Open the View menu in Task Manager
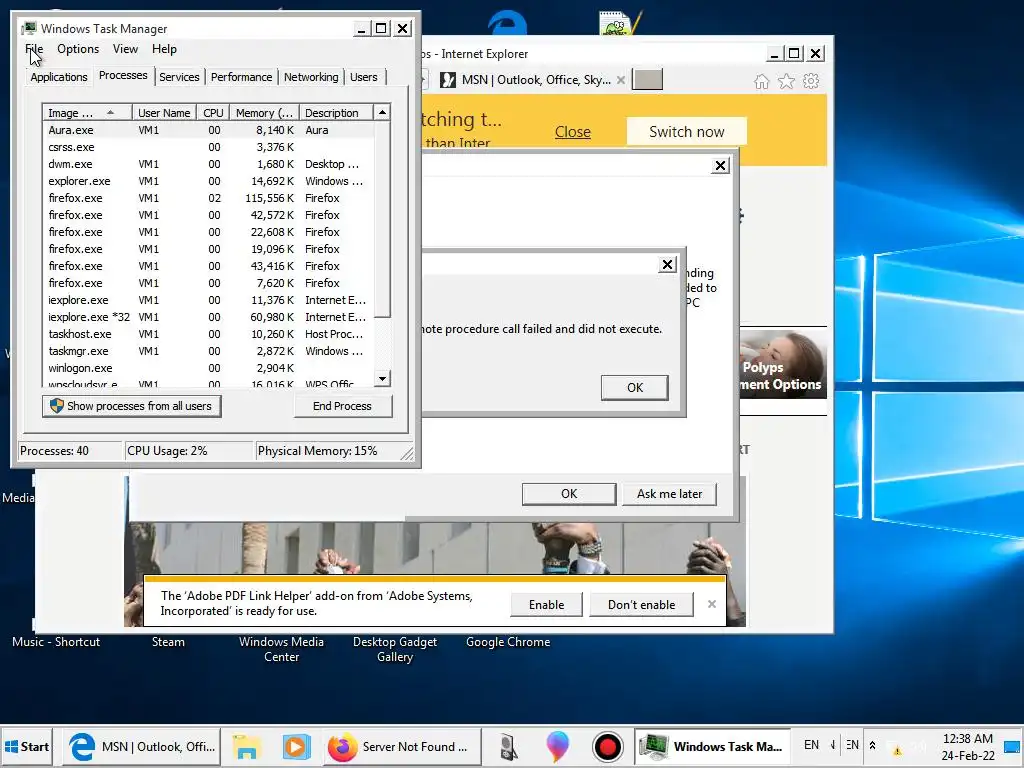 [x=125, y=49]
